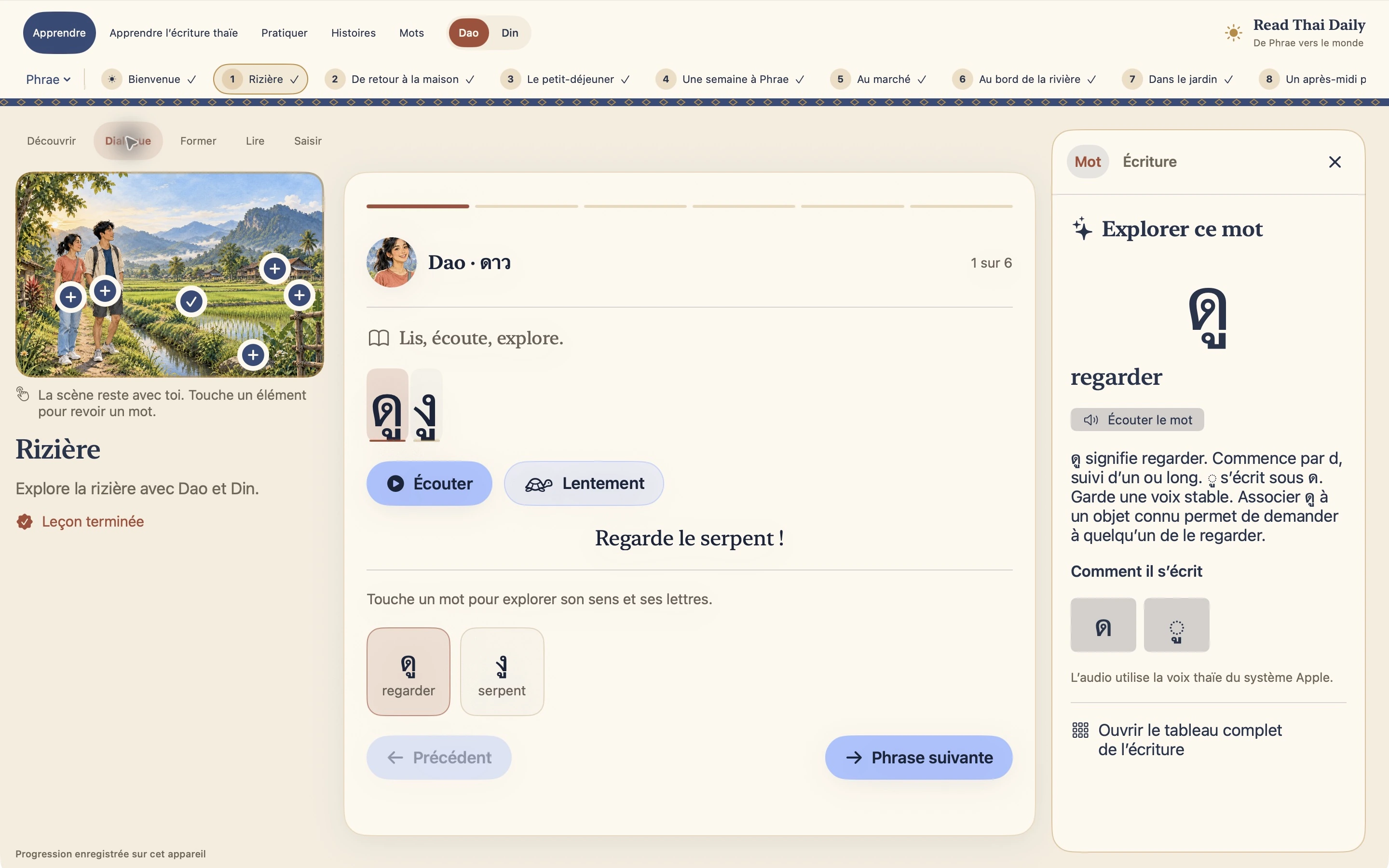Select the Découvrir tab
Image resolution: width=1389 pixels, height=868 pixels.
click(52, 141)
